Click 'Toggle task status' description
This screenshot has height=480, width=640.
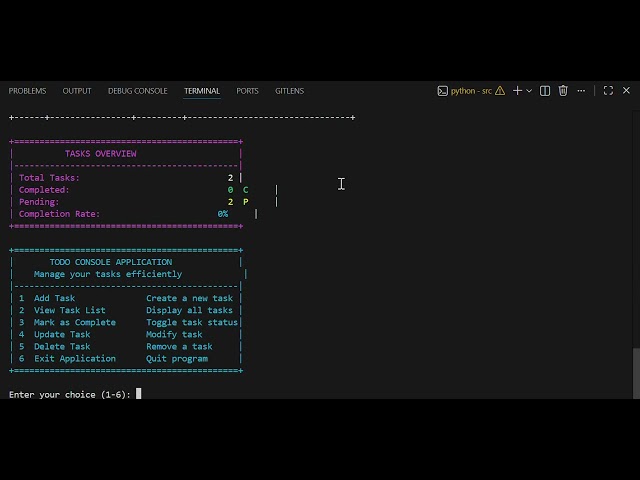(x=192, y=322)
